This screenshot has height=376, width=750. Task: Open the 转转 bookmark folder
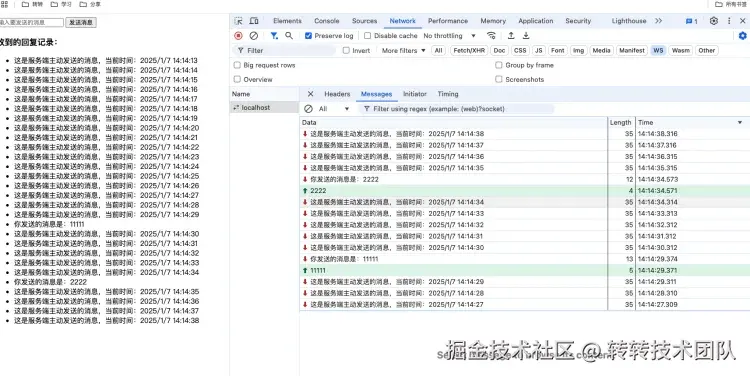click(x=33, y=4)
